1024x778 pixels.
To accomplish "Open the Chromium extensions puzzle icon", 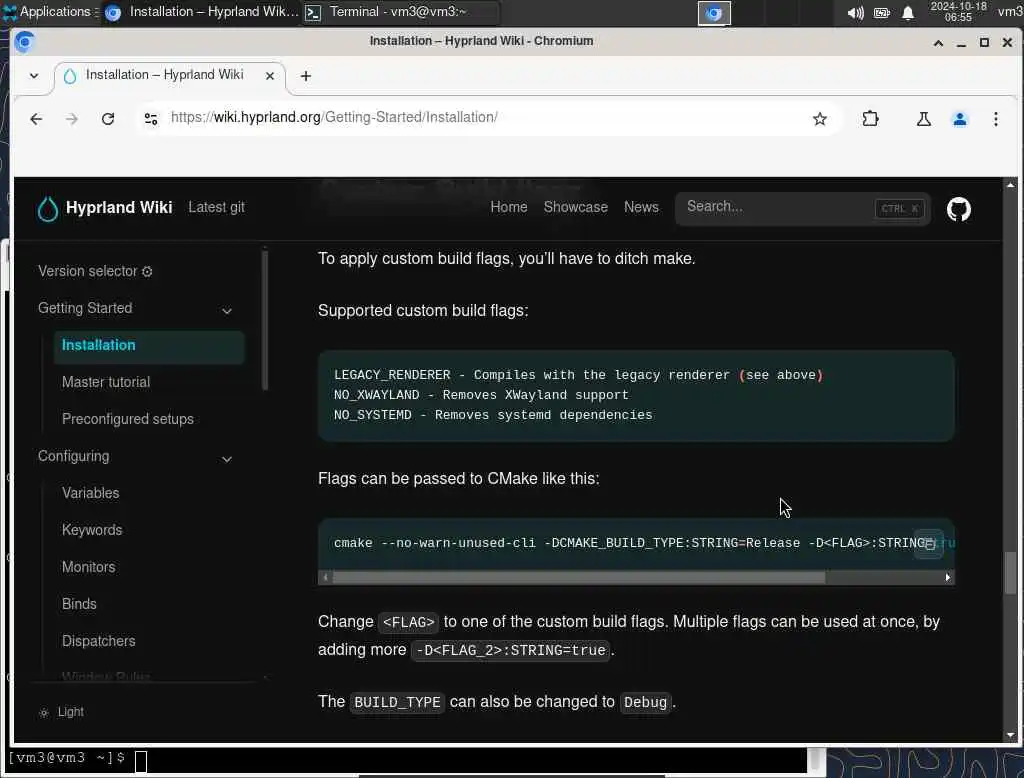I will coord(870,118).
